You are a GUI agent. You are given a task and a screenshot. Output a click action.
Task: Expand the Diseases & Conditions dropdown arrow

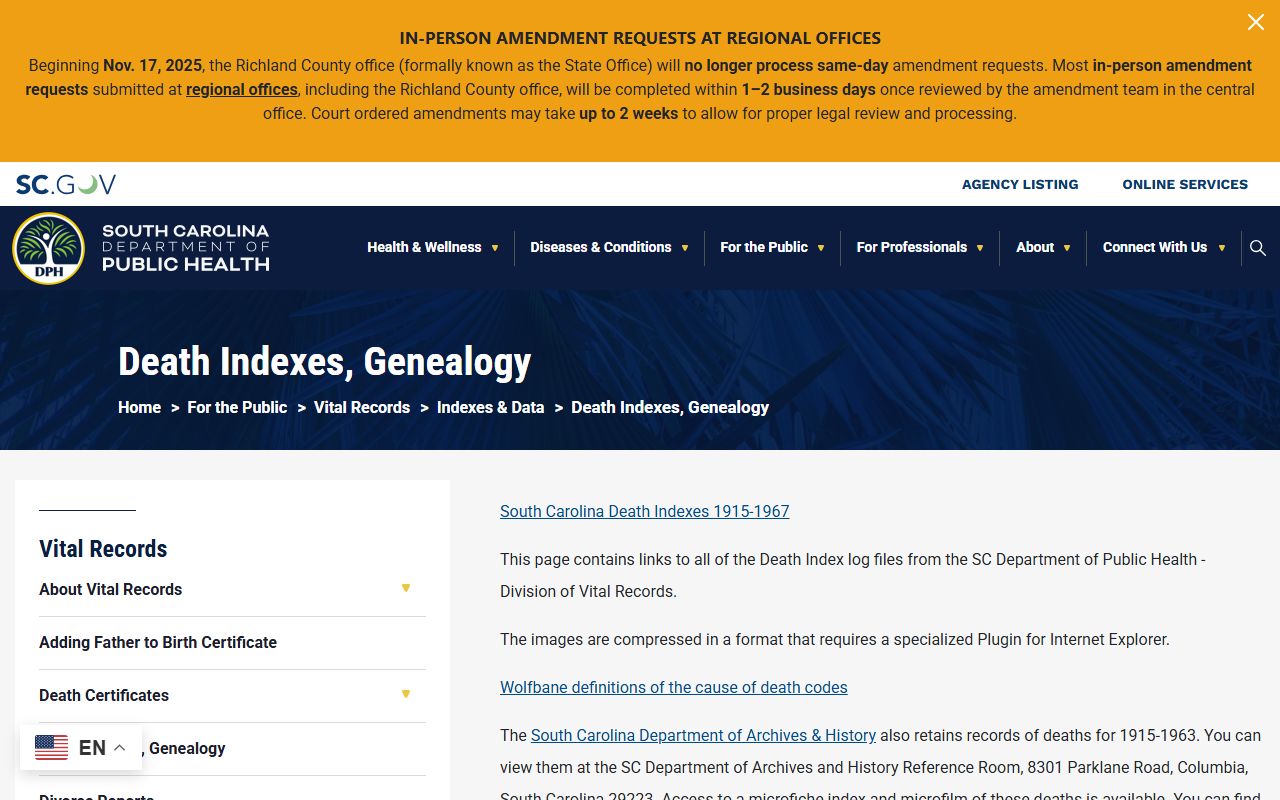pos(685,248)
